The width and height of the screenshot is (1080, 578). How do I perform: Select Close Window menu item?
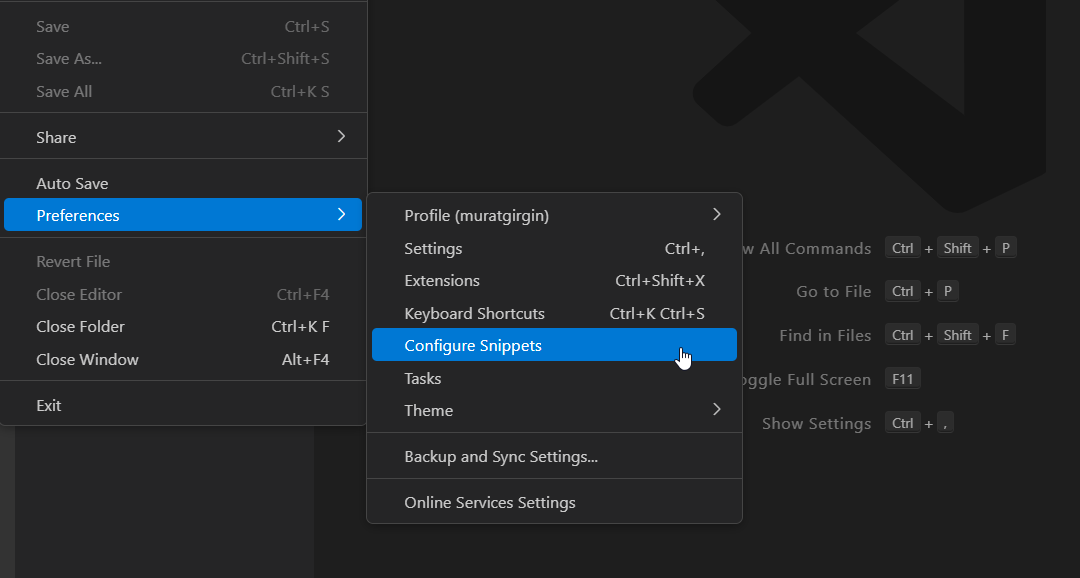(183, 359)
